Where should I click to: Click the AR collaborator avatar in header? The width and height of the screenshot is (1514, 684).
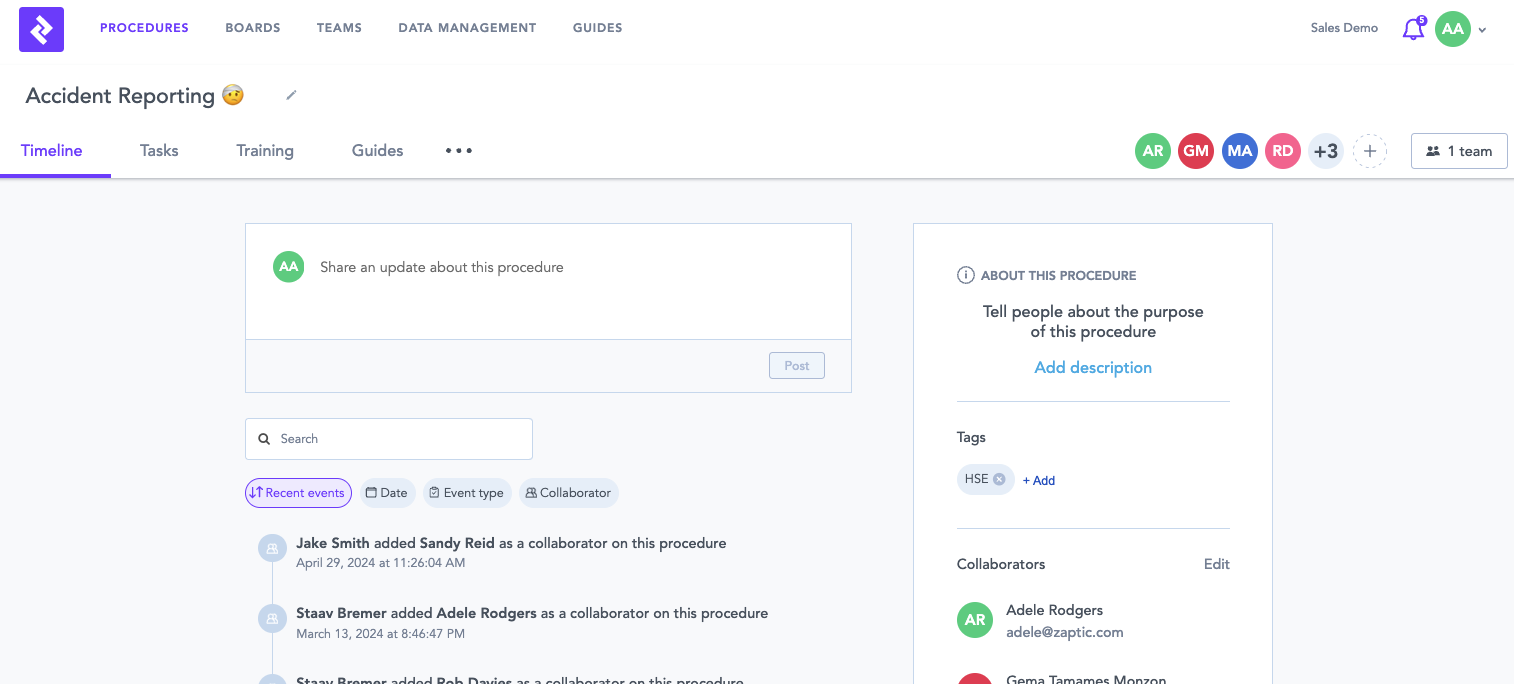(x=1152, y=151)
